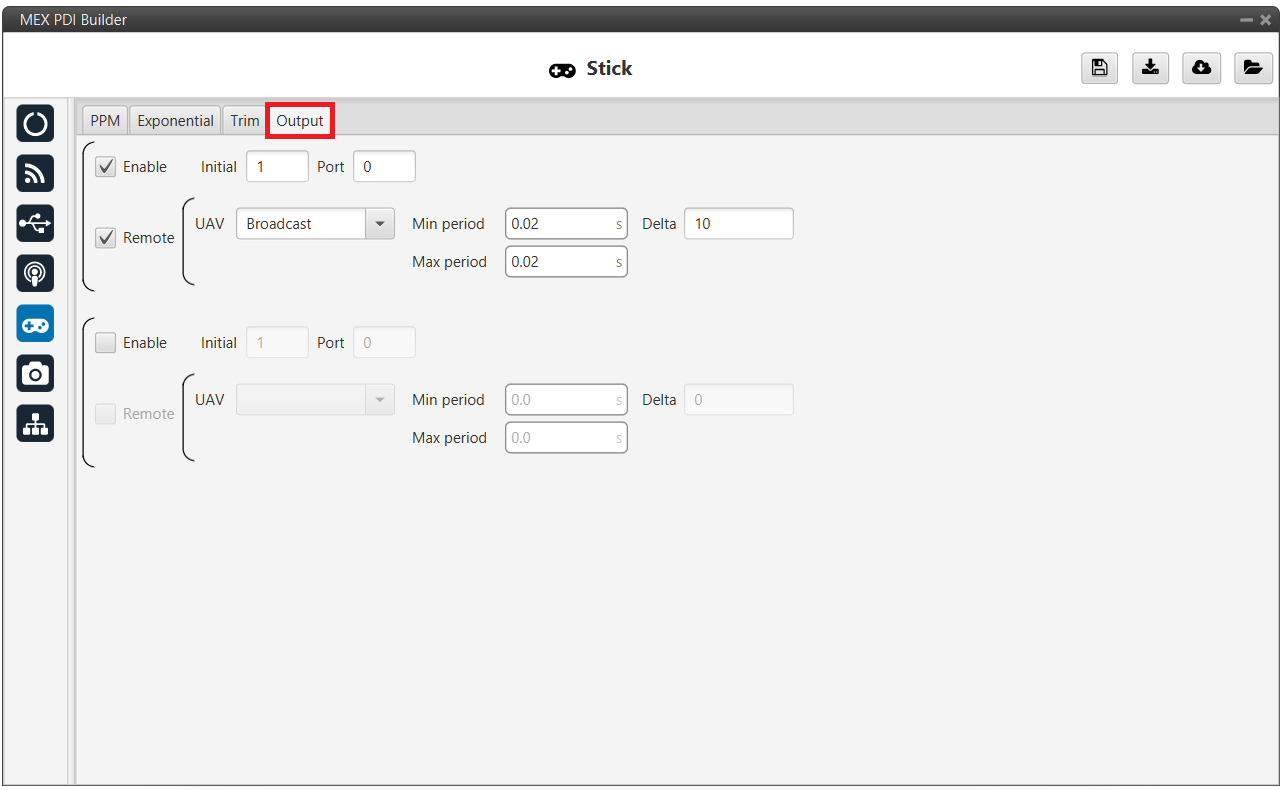This screenshot has width=1283, height=790.
Task: Check the second Enable checkbox
Action: point(105,343)
